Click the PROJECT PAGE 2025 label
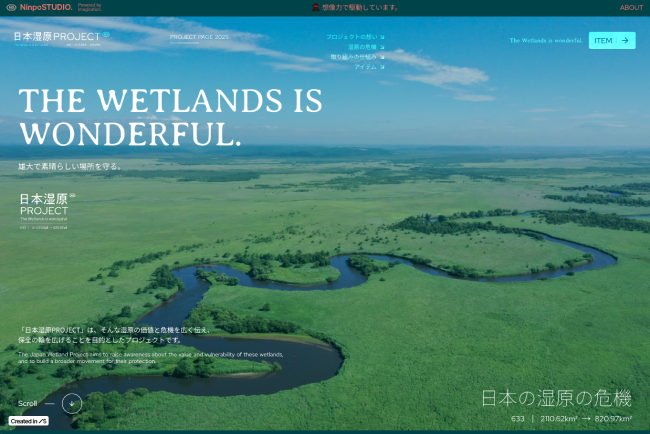 [x=199, y=37]
